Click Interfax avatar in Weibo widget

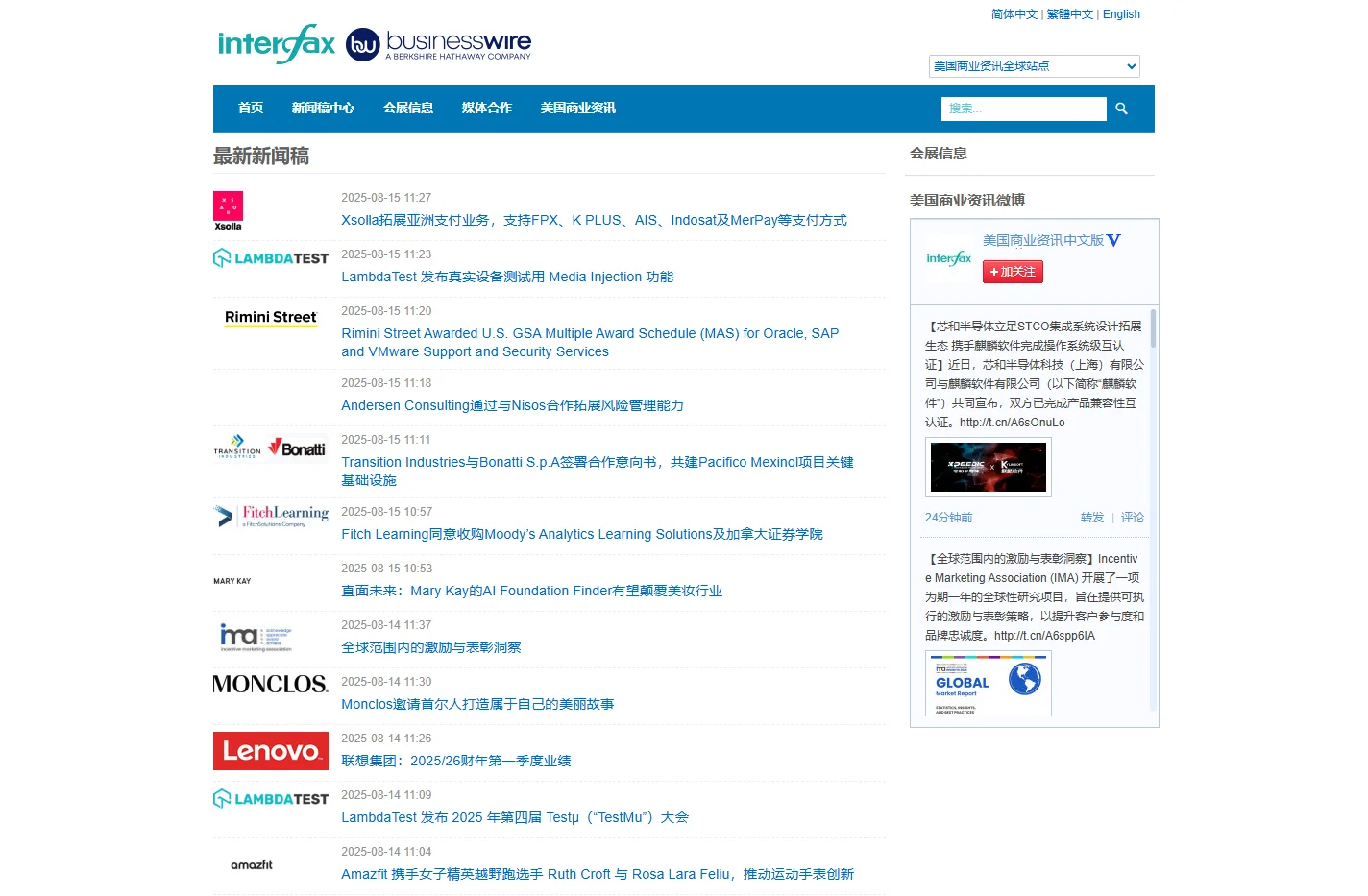coord(949,258)
